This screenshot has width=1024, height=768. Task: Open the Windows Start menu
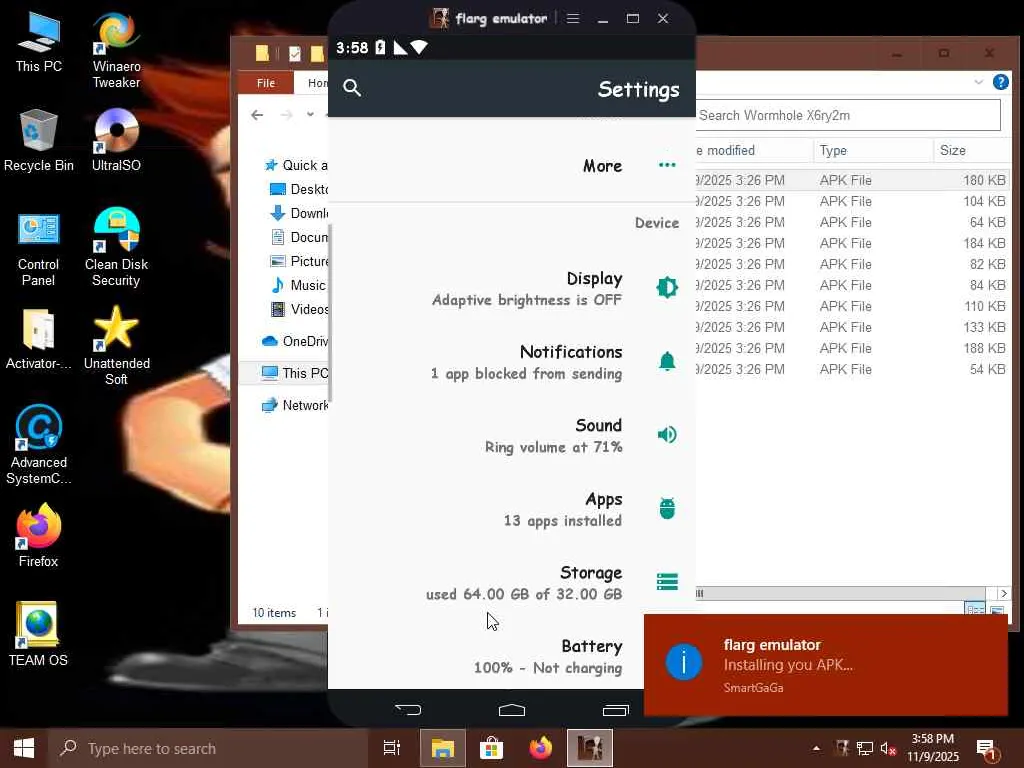click(x=24, y=748)
